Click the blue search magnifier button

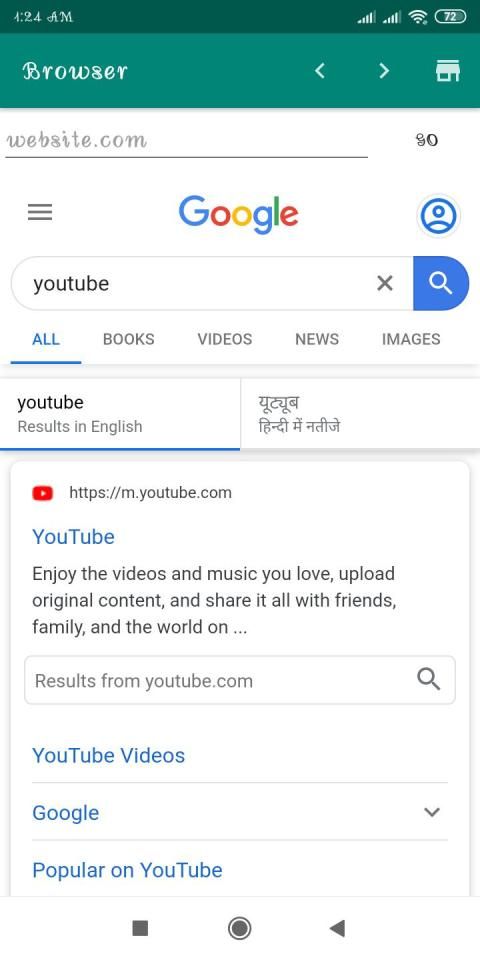point(441,283)
